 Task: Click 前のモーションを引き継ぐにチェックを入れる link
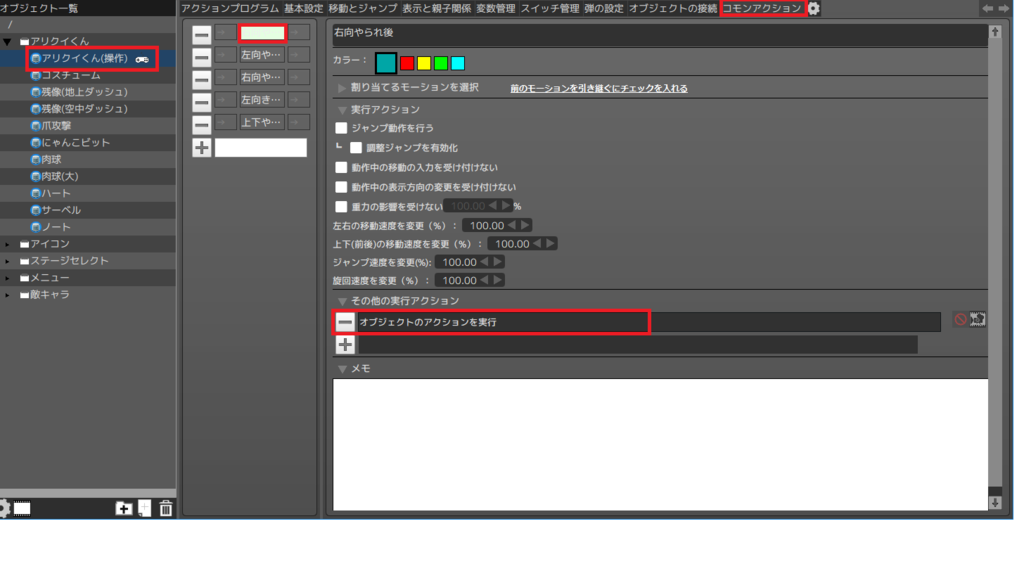(x=599, y=88)
